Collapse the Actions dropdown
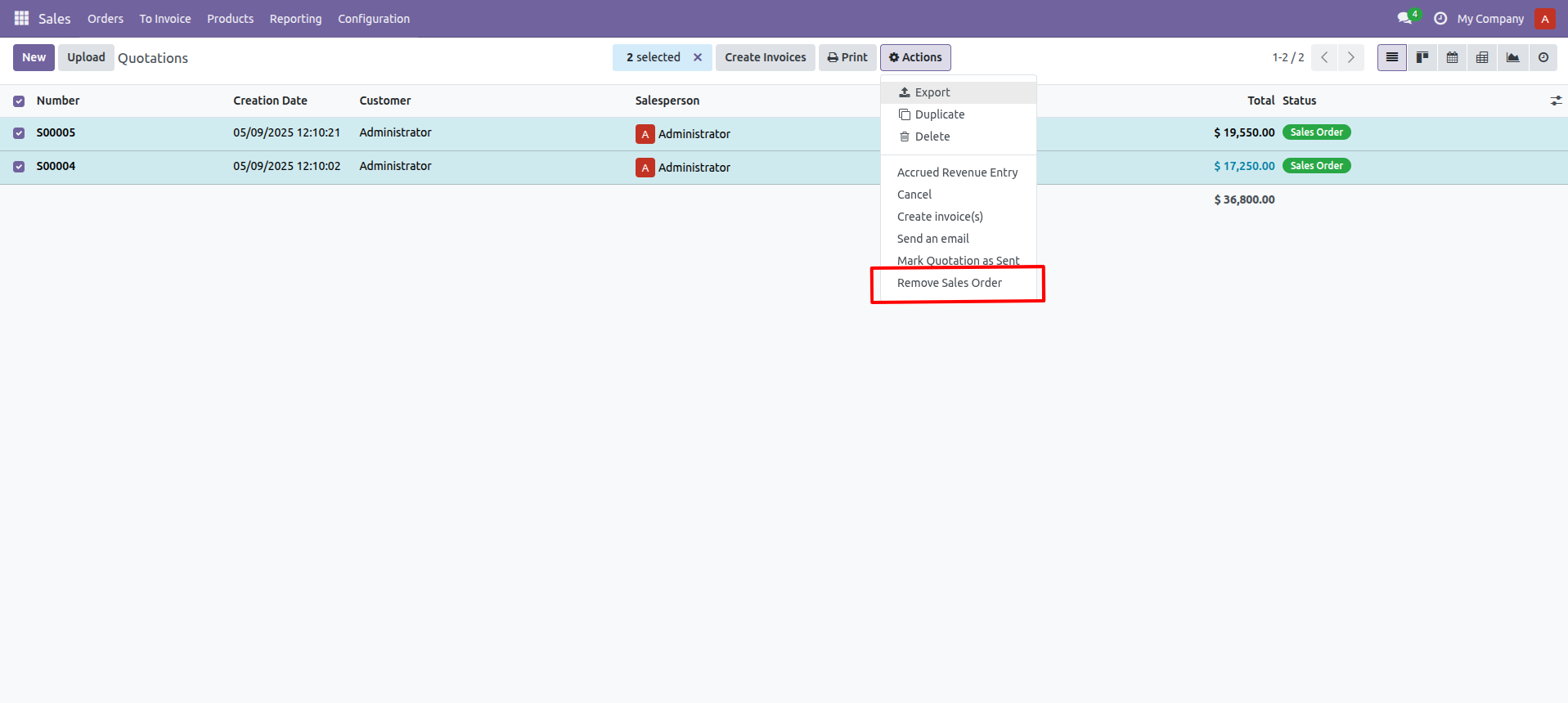The height and width of the screenshot is (703, 1568). tap(915, 57)
